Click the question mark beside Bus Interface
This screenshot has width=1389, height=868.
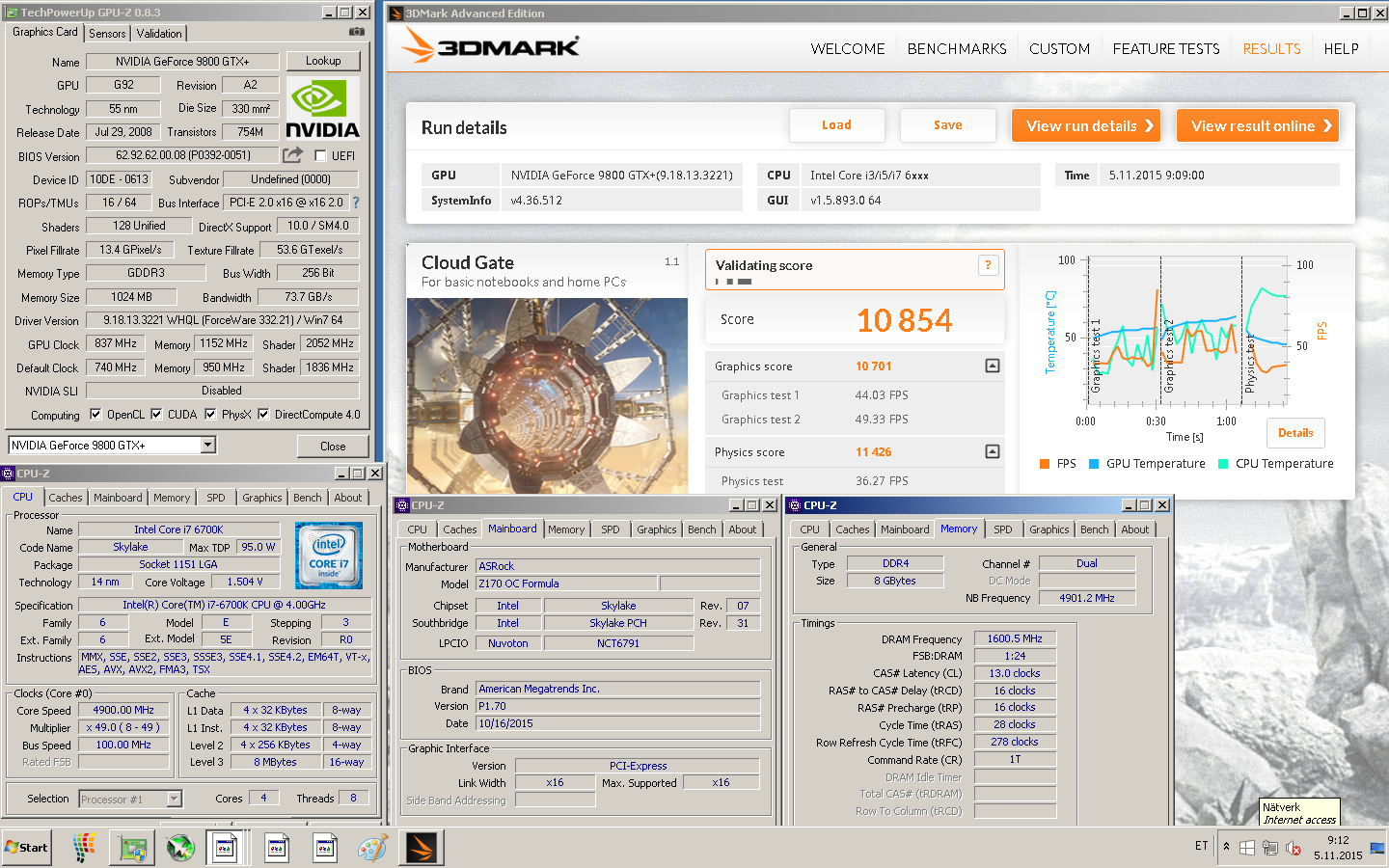click(x=356, y=203)
